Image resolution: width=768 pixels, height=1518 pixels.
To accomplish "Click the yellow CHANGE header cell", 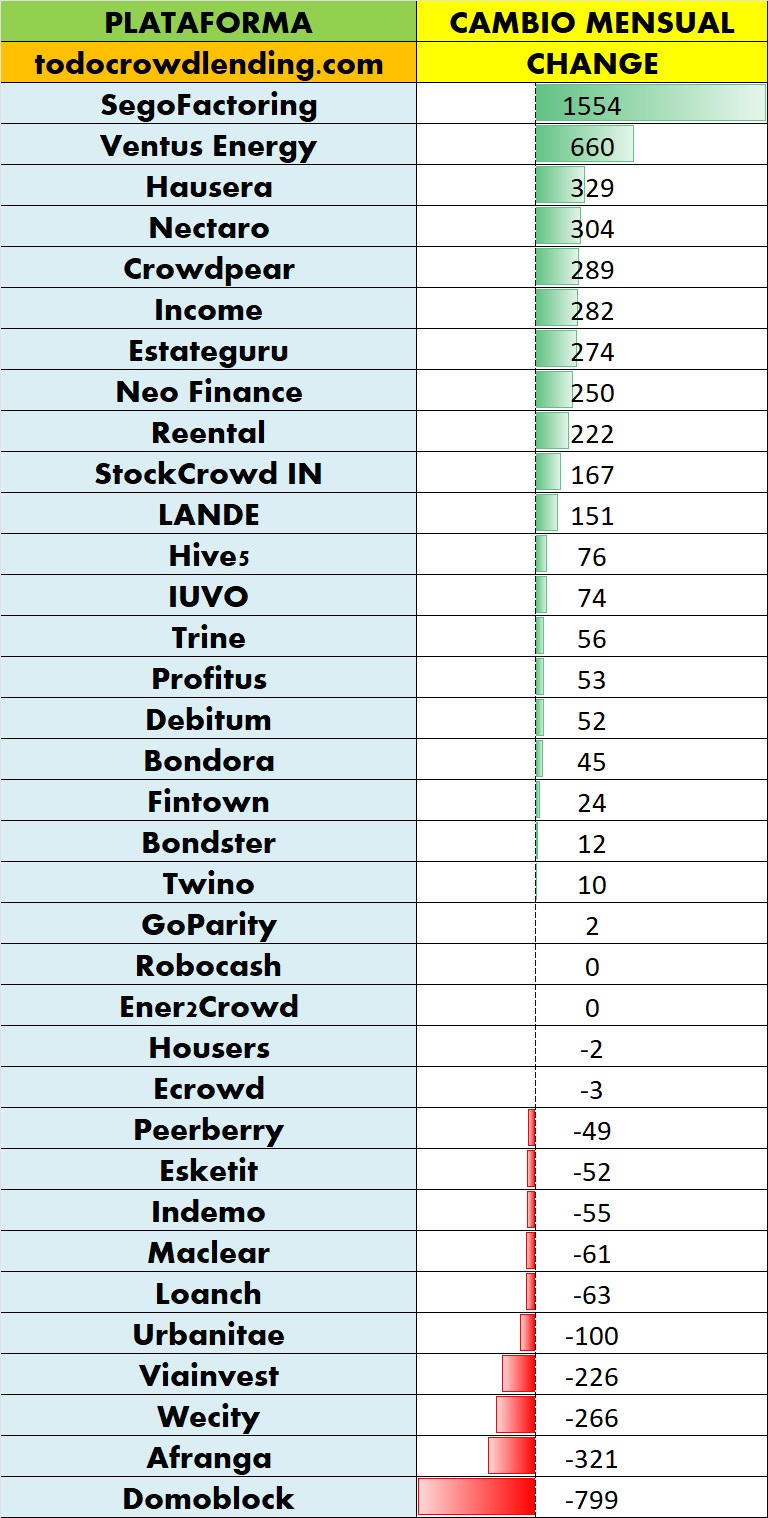I will point(592,64).
